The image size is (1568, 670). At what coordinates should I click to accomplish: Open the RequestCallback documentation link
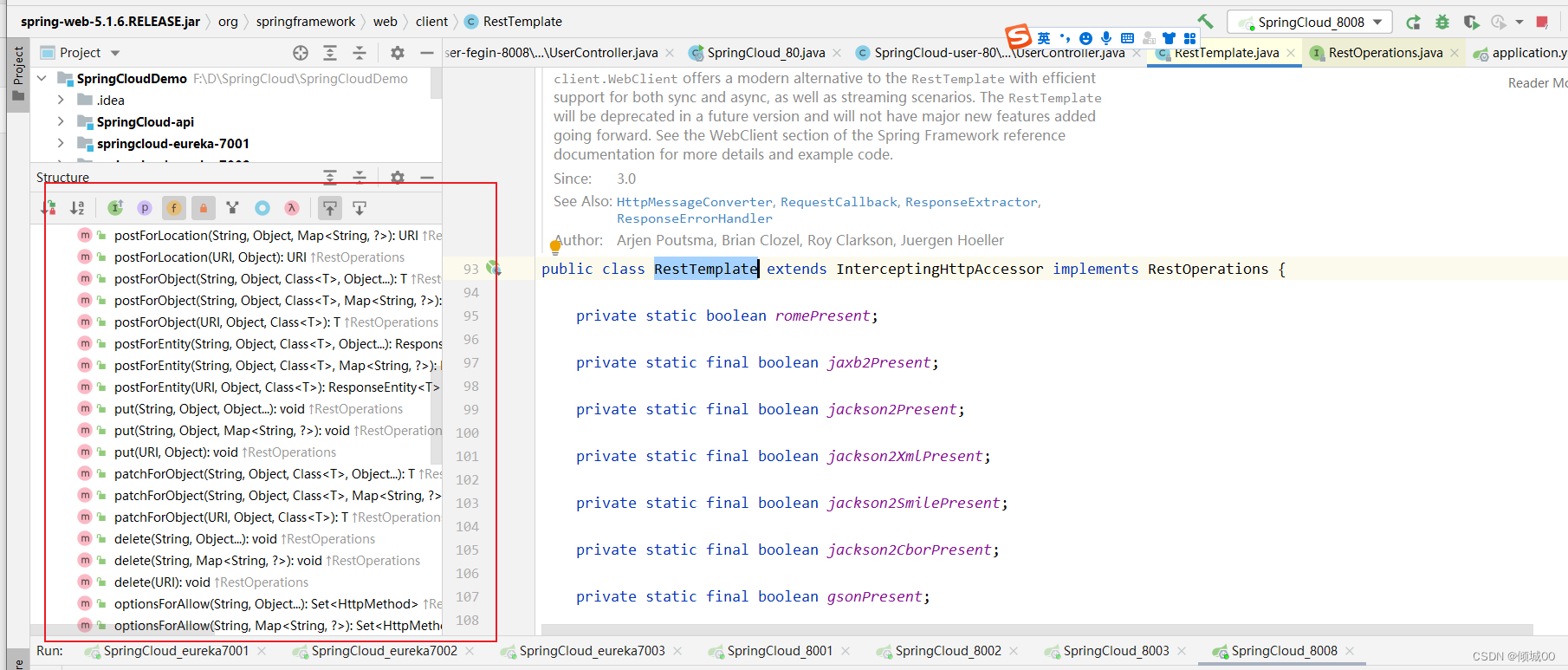pyautogui.click(x=839, y=202)
